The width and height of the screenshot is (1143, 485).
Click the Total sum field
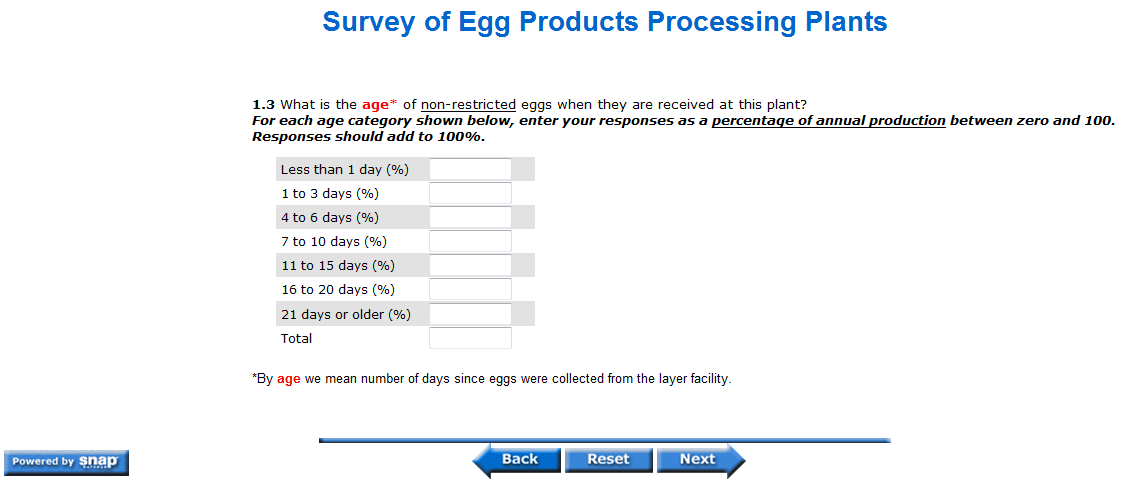coord(470,338)
